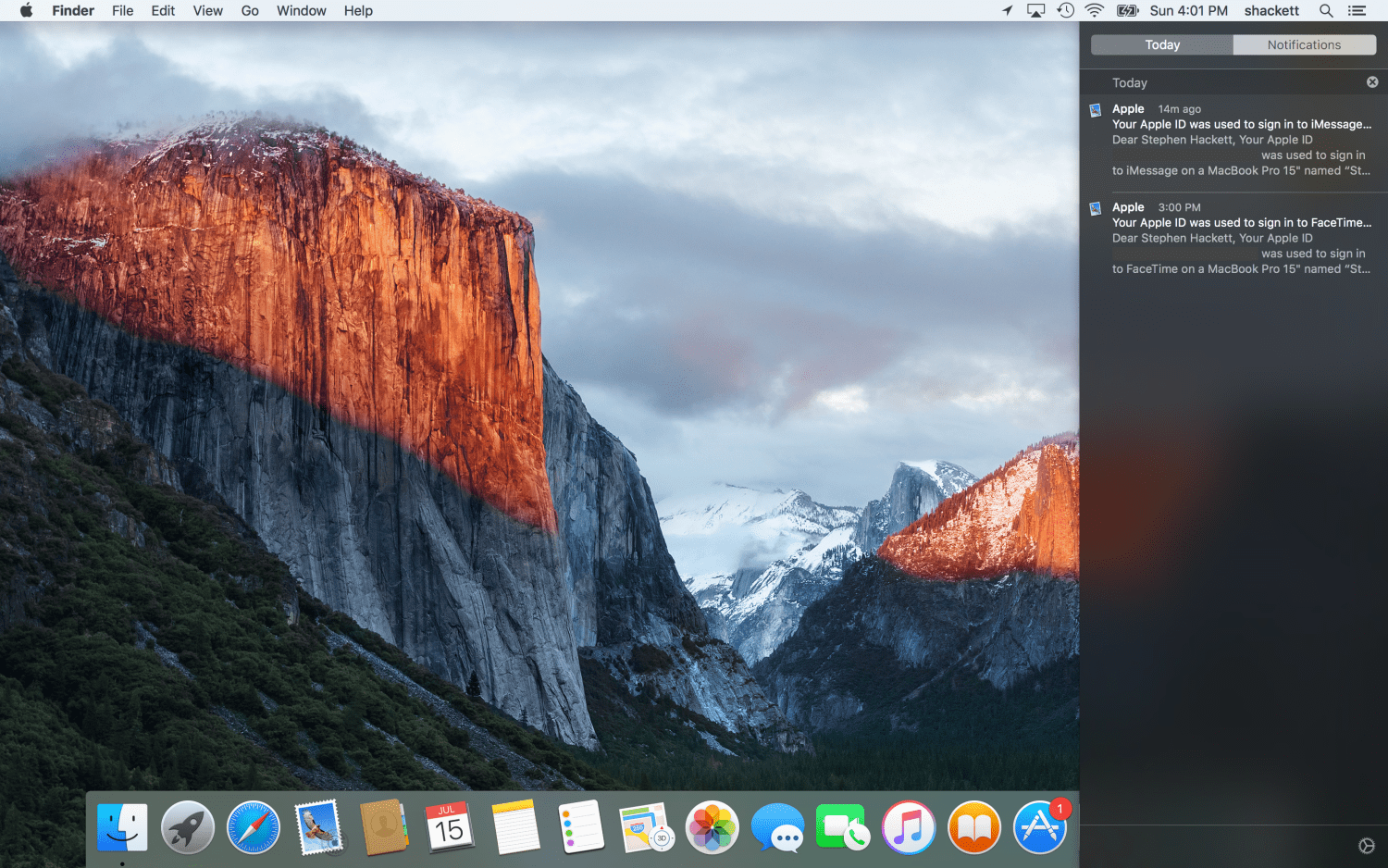The height and width of the screenshot is (868, 1388).
Task: Open the Finder application menu
Action: pyautogui.click(x=73, y=11)
